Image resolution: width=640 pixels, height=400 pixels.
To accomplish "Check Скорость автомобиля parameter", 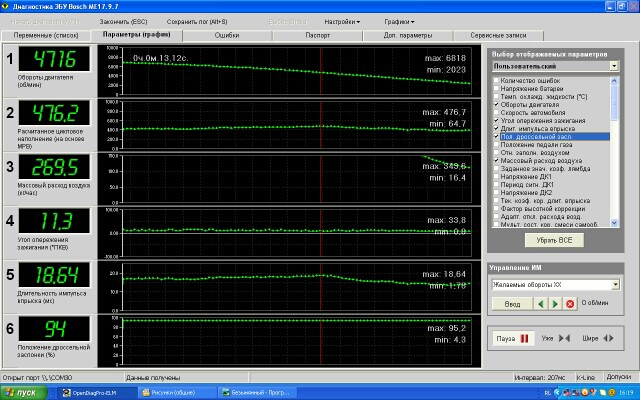I will tap(496, 113).
